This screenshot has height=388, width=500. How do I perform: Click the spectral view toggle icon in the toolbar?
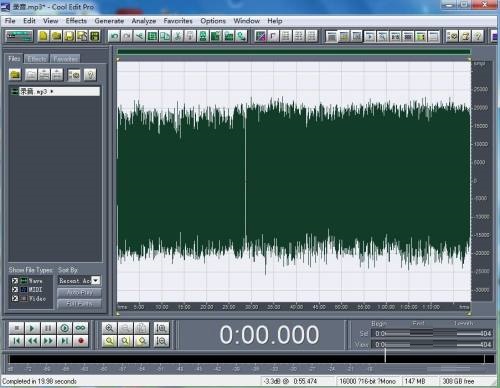pos(260,36)
